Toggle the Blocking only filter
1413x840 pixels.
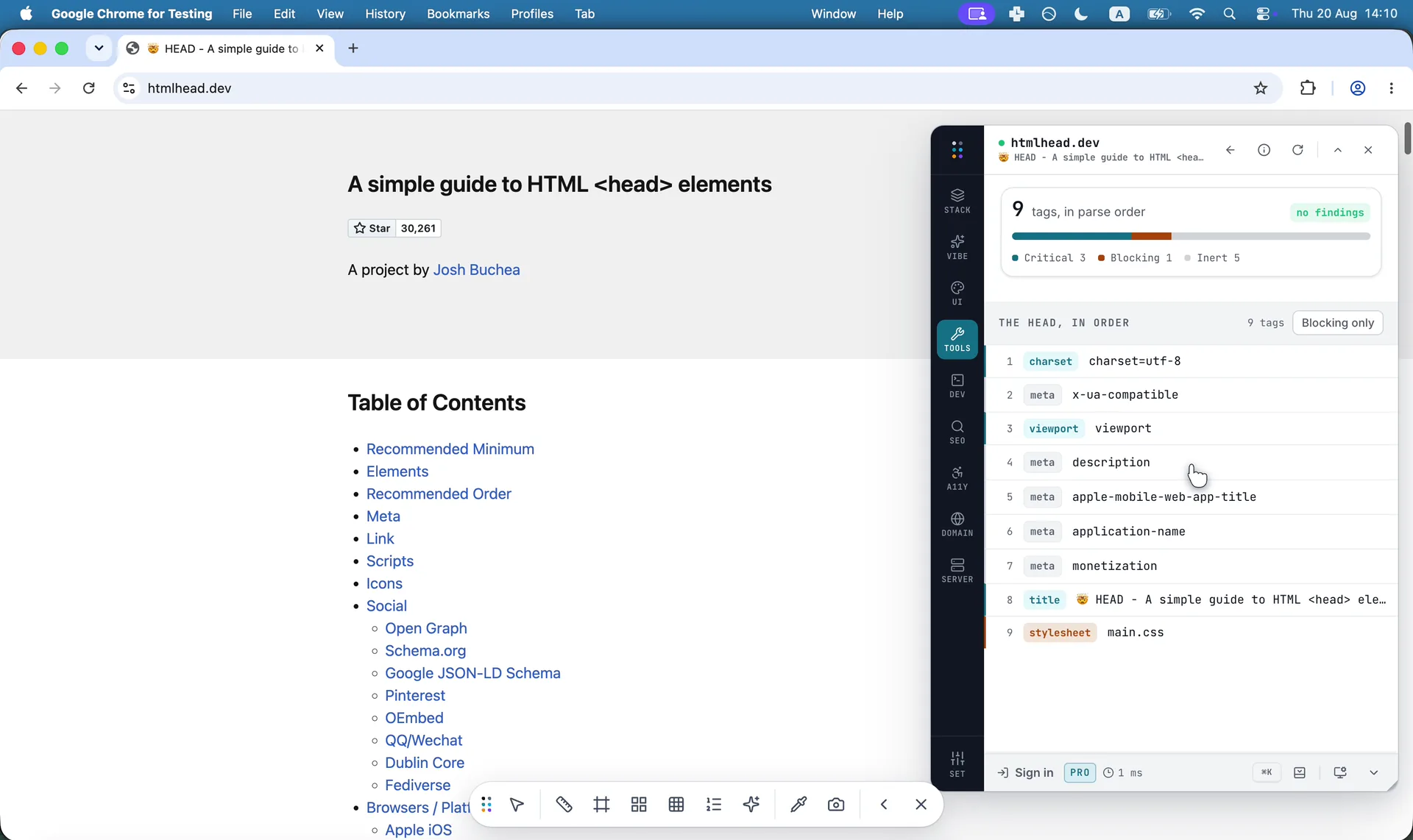pos(1337,323)
